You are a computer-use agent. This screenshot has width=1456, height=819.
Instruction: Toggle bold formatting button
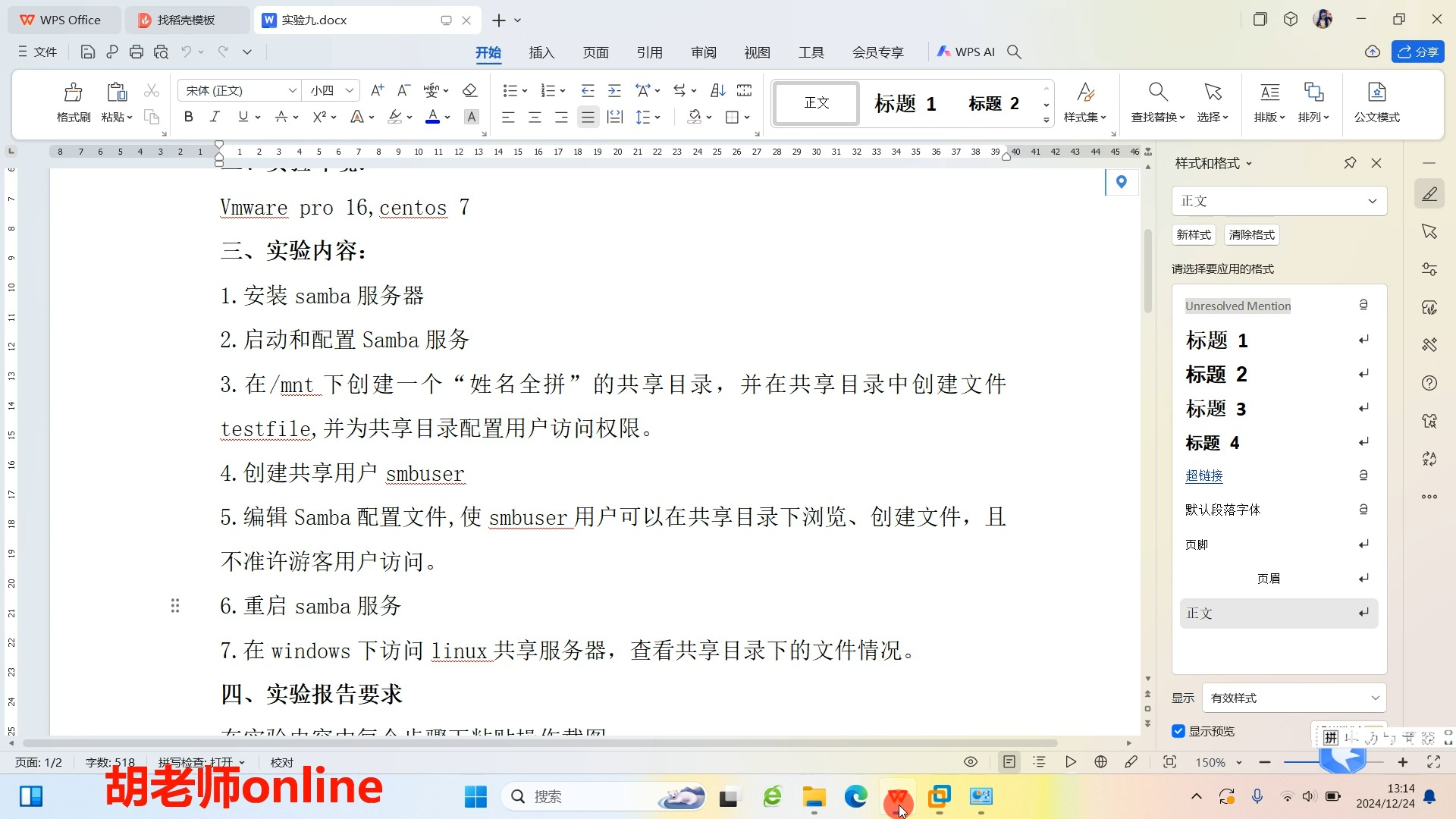pos(188,117)
